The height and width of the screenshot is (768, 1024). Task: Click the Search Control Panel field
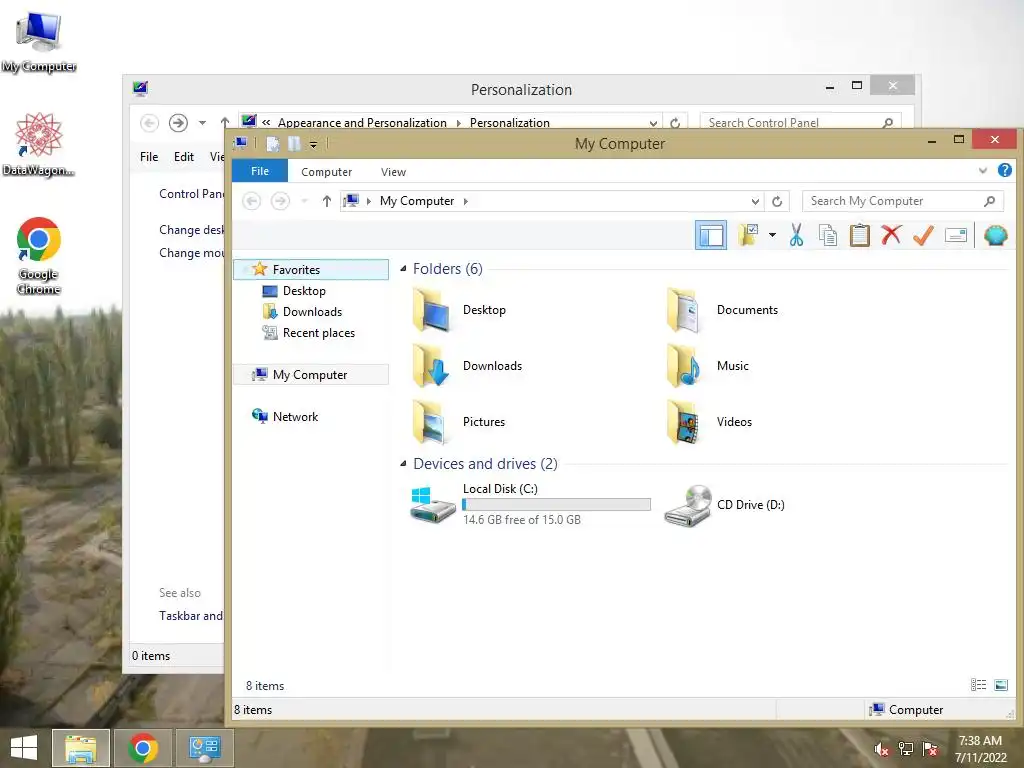coord(801,123)
